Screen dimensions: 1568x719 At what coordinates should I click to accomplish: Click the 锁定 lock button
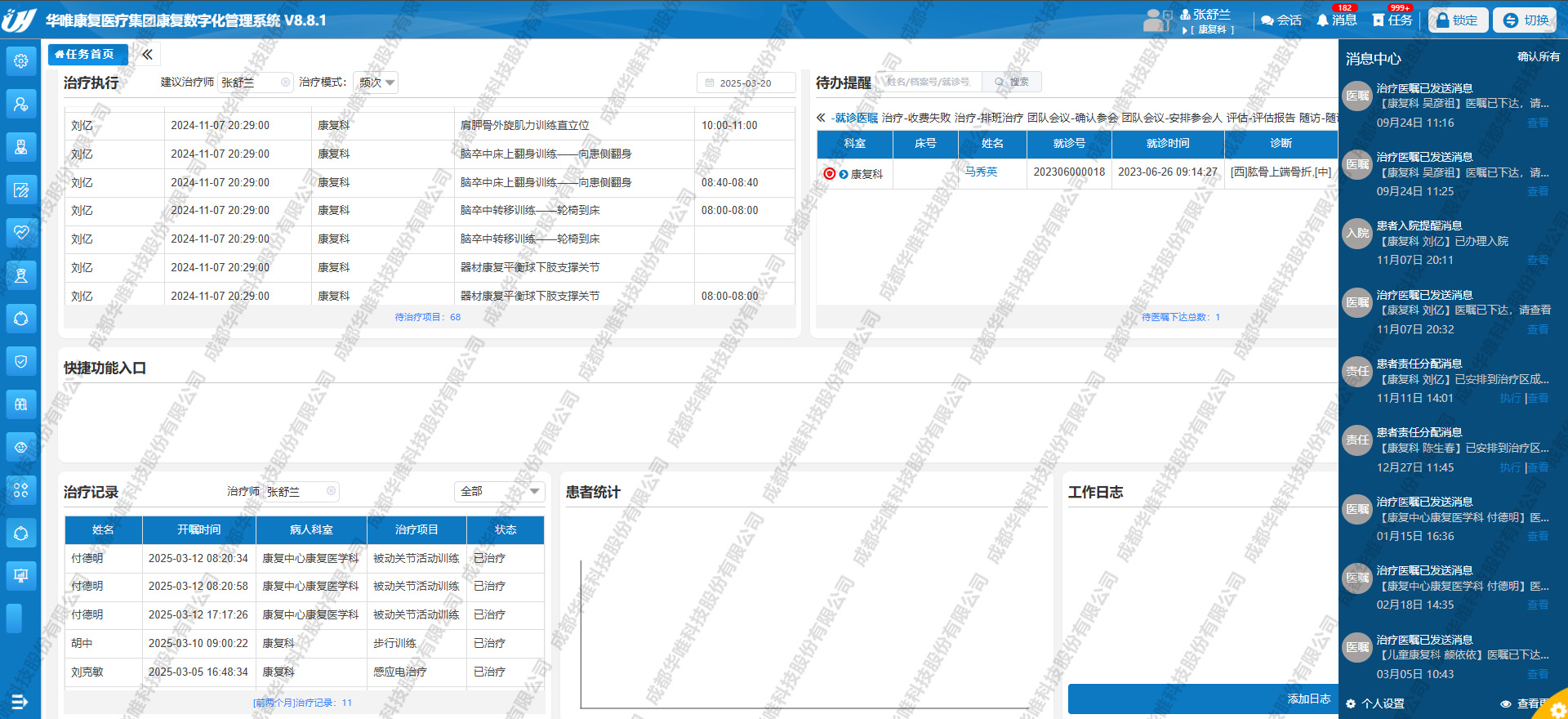(x=1457, y=20)
